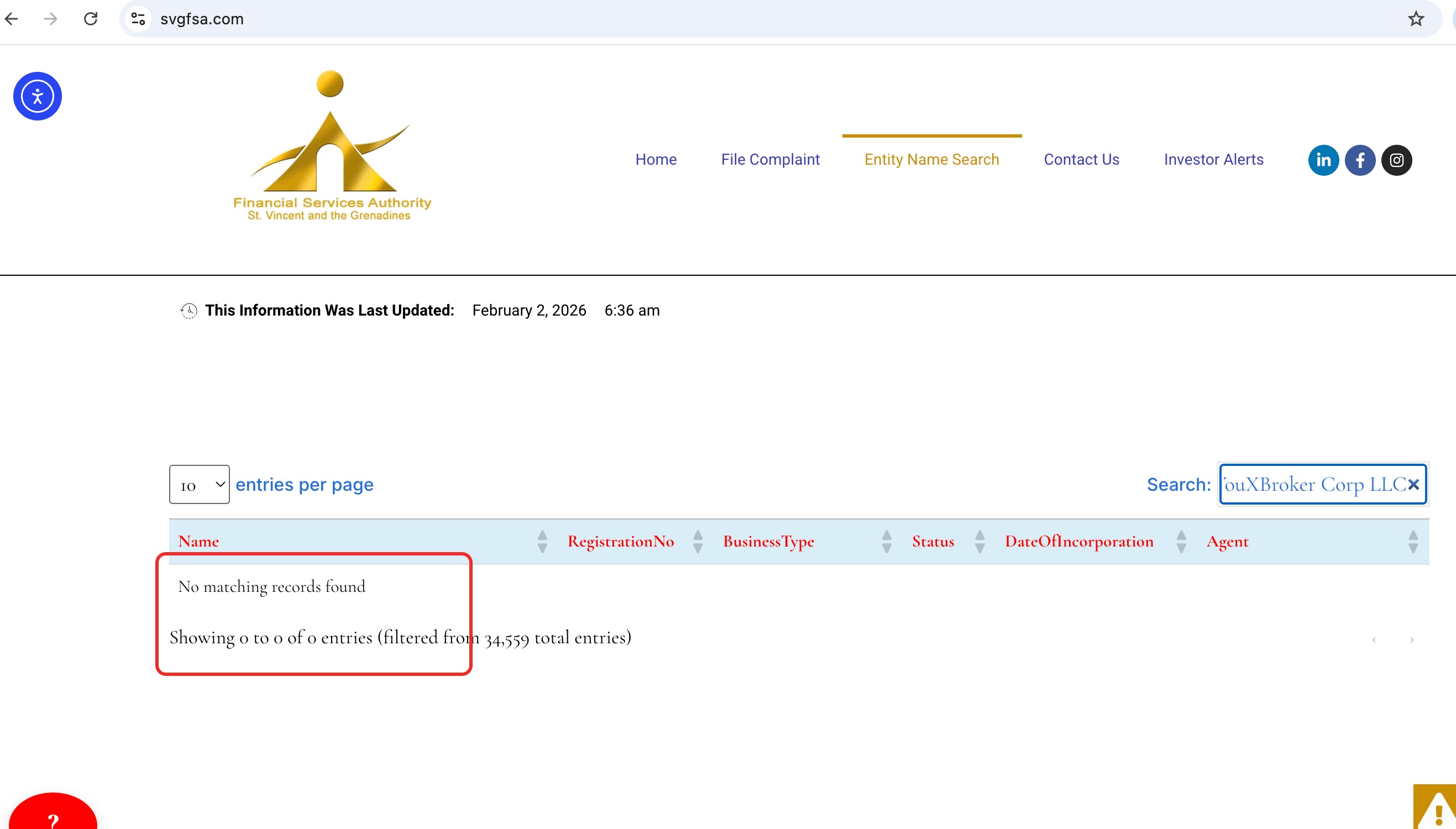Bookmark this page with star icon

(1416, 19)
